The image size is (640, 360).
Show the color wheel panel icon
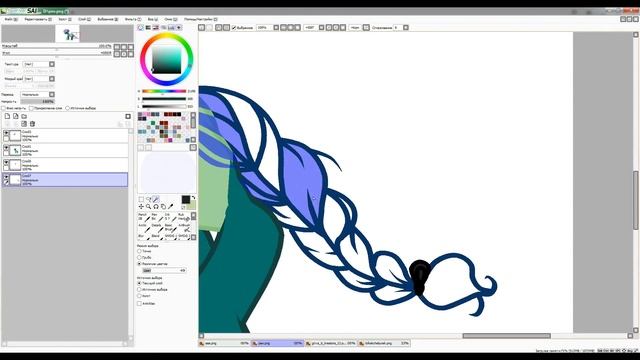click(x=140, y=27)
